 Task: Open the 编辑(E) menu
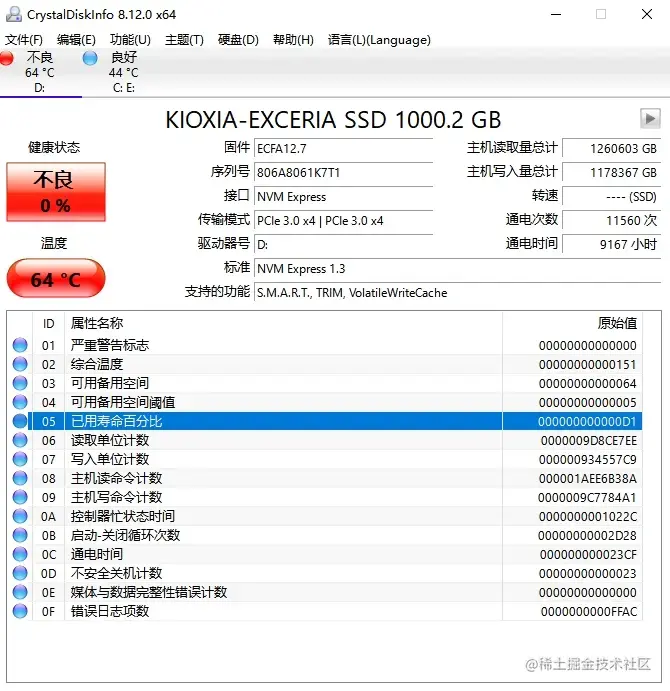(76, 40)
